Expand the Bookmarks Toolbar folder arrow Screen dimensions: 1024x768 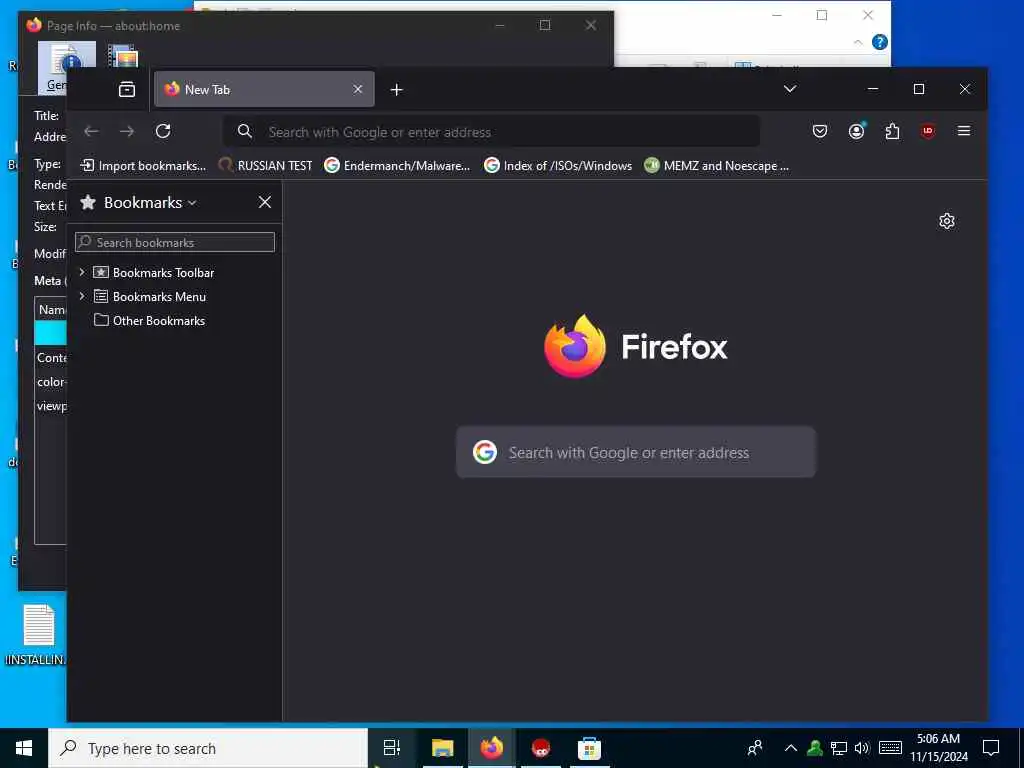coord(82,272)
